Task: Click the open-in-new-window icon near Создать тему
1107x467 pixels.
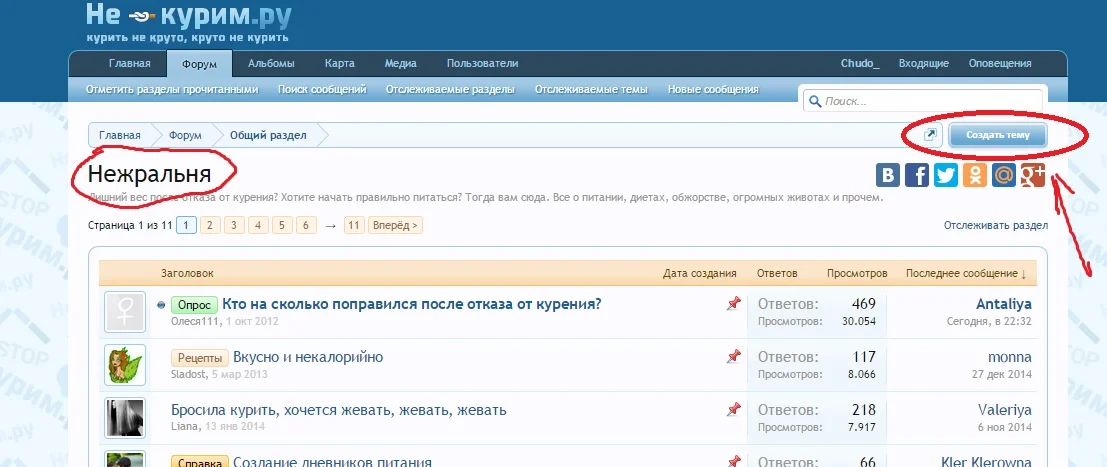Action: [x=931, y=135]
